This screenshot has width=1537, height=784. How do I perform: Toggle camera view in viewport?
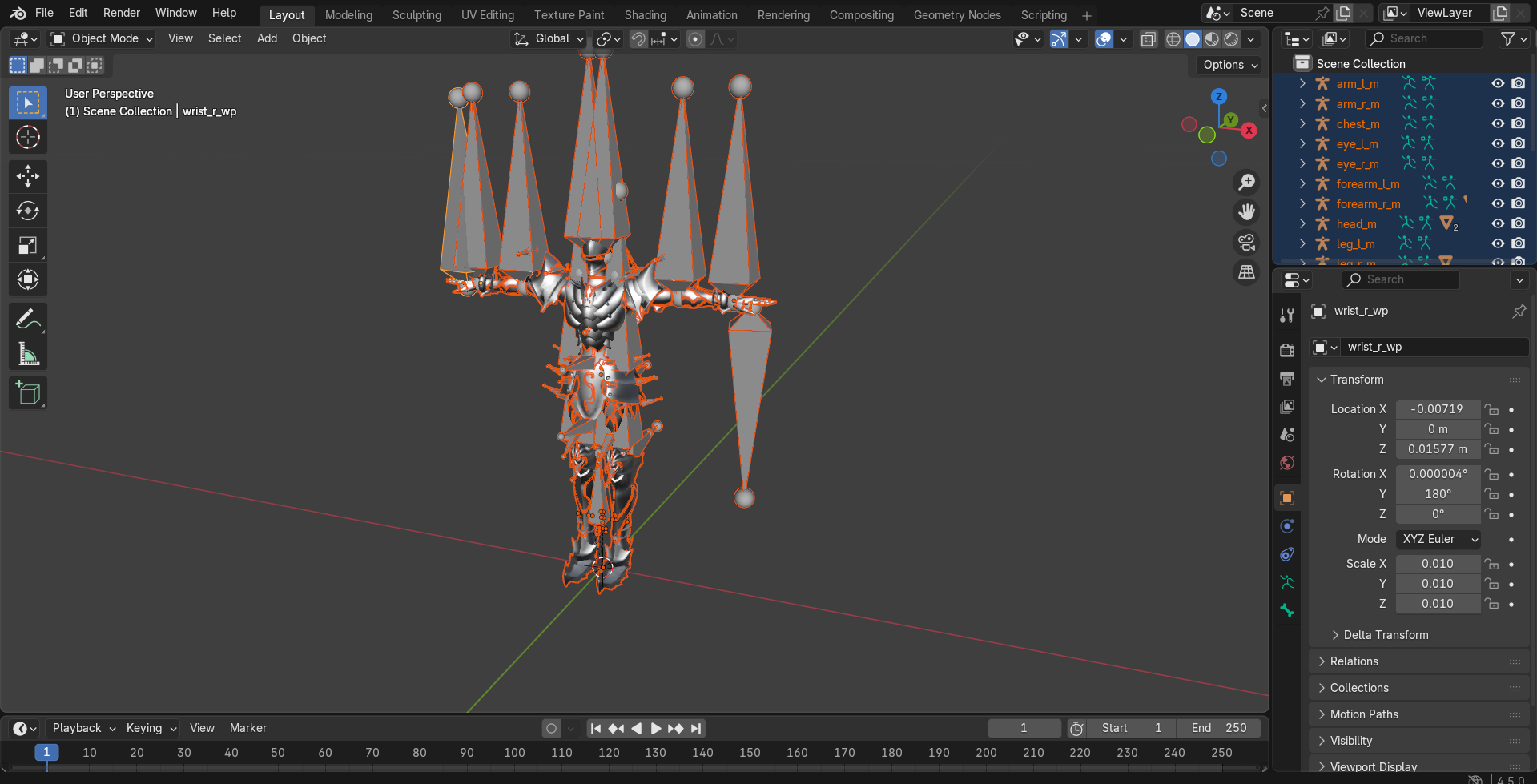[1246, 243]
